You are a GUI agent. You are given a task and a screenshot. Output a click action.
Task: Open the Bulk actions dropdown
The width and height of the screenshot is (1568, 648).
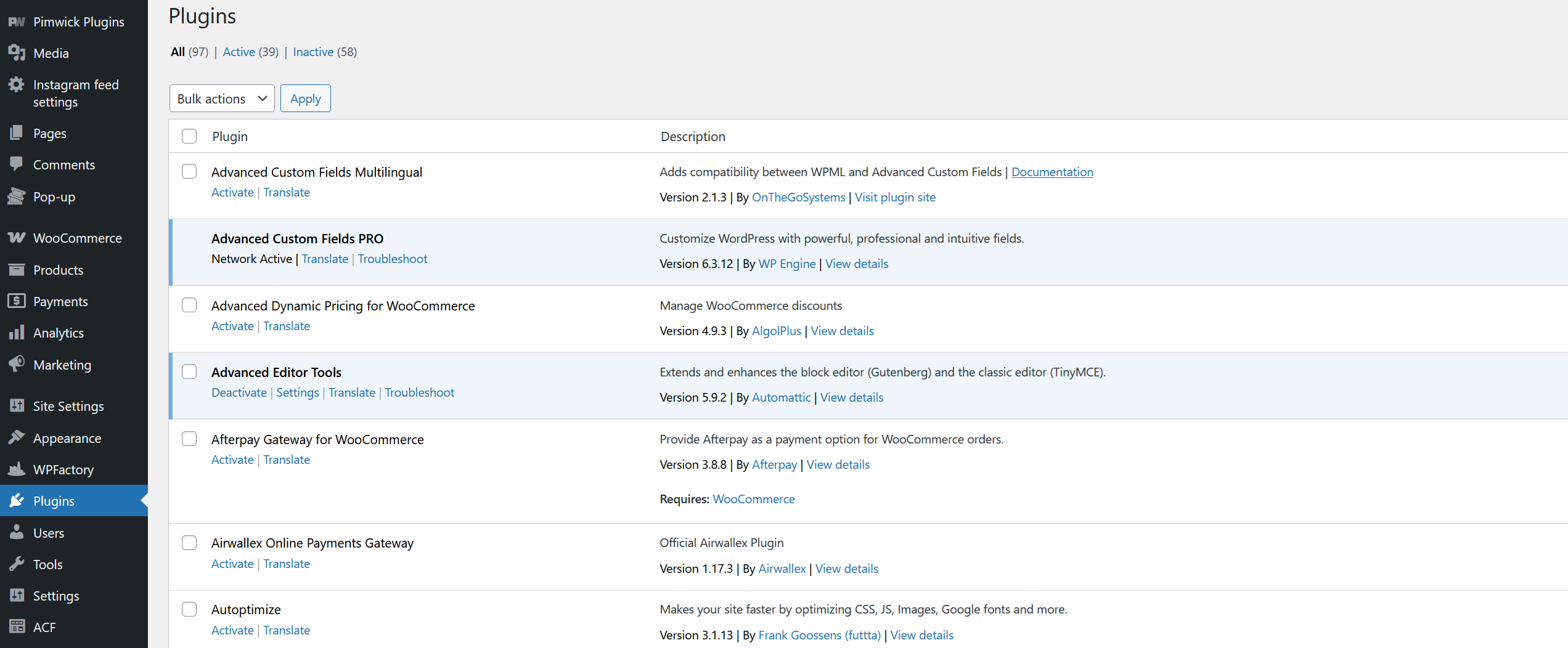[222, 99]
